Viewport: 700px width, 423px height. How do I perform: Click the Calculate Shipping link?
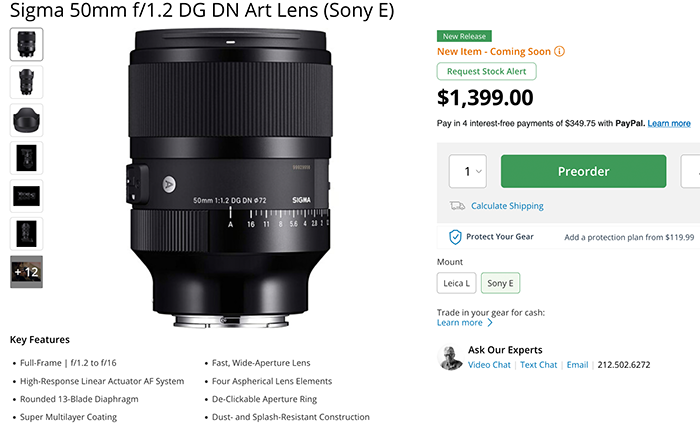pyautogui.click(x=507, y=206)
